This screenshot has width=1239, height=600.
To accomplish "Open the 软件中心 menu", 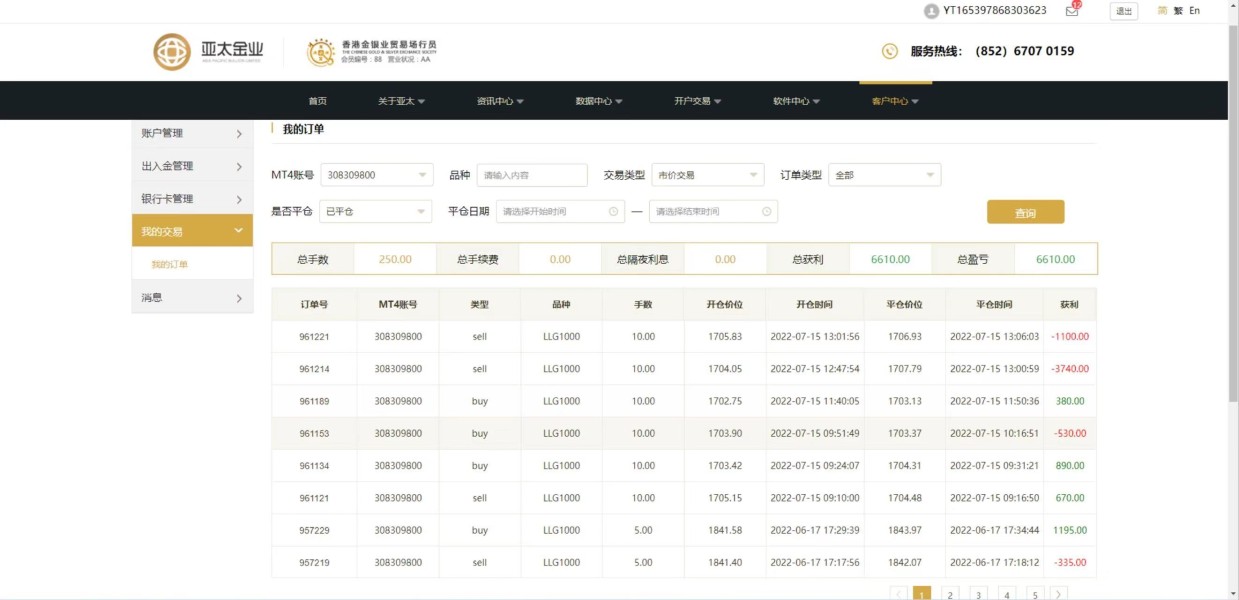I will (796, 101).
